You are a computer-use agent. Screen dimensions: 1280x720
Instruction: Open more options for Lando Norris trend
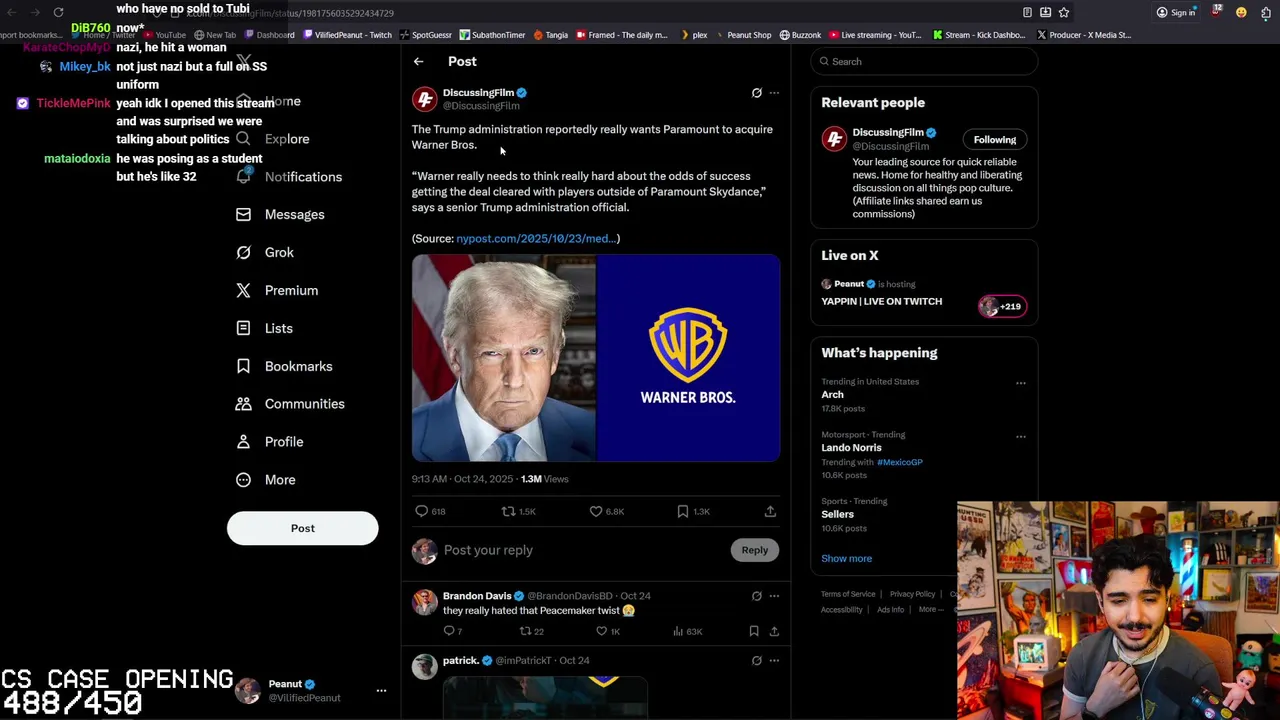[1021, 436]
